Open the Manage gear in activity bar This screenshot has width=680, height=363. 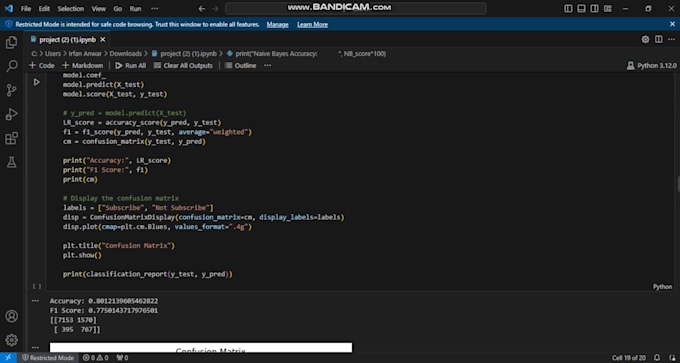click(11, 340)
